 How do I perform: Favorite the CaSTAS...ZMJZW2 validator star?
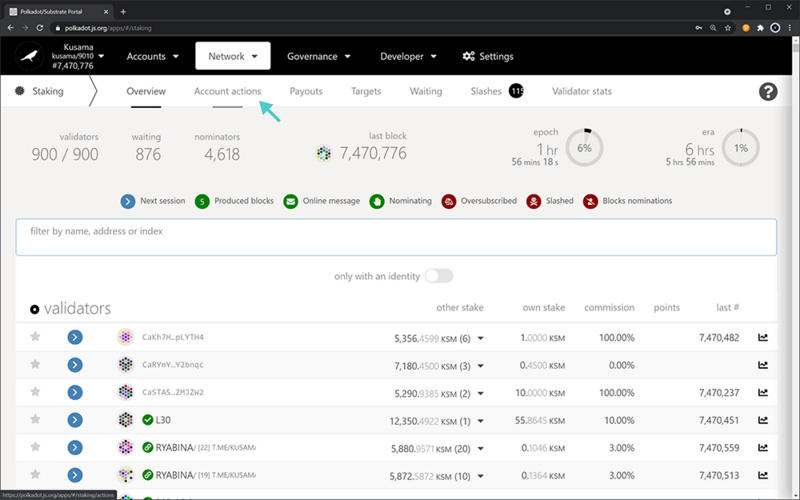coord(35,392)
